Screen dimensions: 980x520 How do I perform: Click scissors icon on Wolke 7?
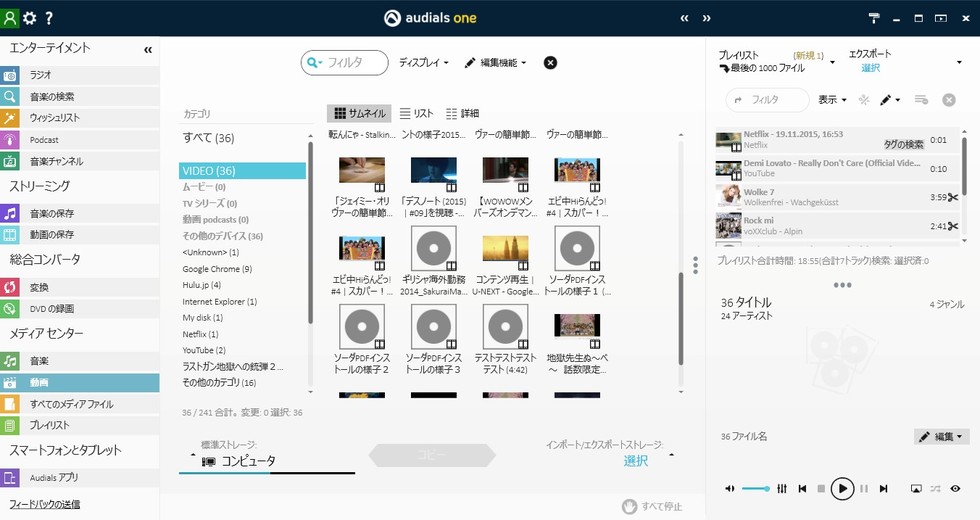coord(952,198)
